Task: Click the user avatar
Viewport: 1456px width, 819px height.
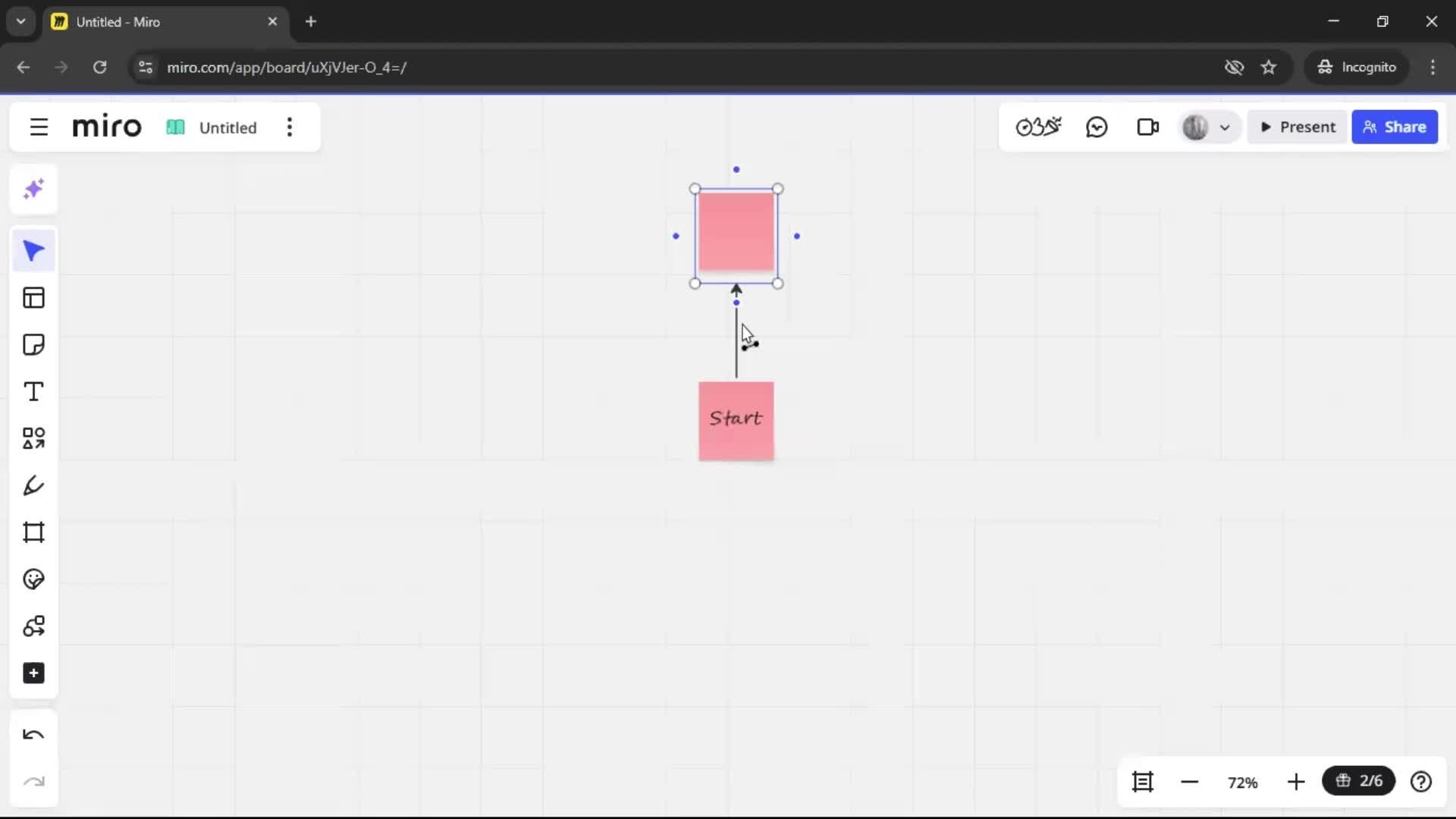Action: [1195, 127]
